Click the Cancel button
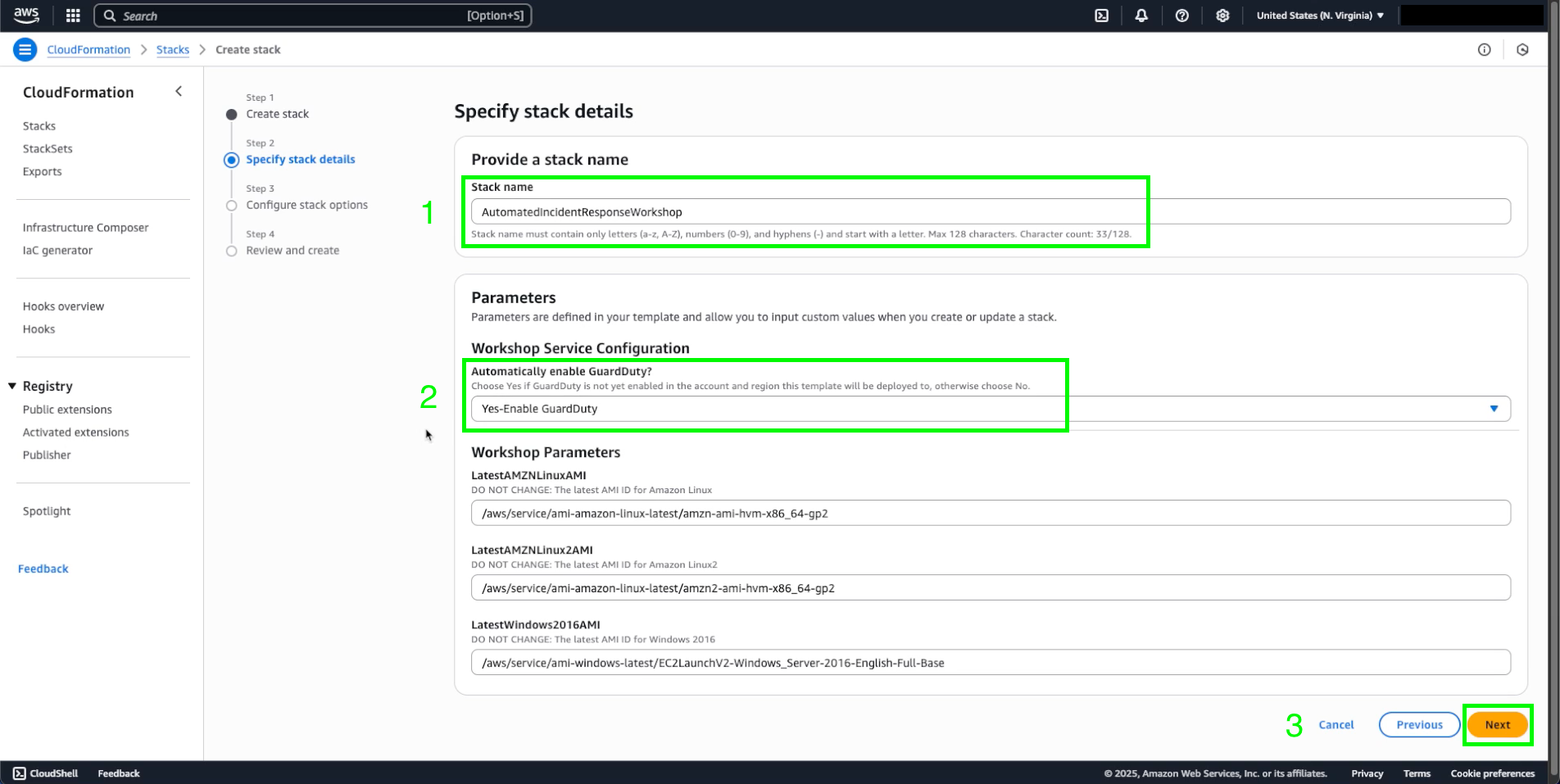The height and width of the screenshot is (784, 1560). (1336, 725)
